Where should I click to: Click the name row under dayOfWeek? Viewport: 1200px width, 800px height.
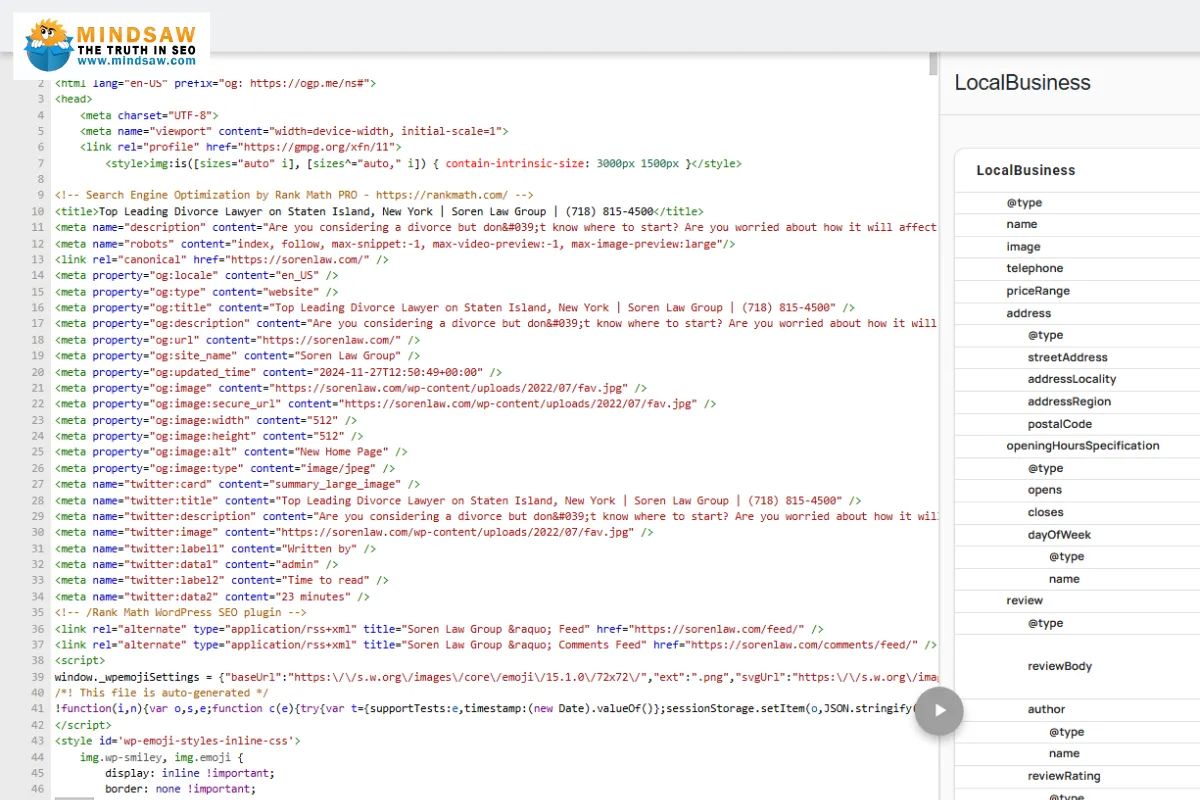(1077, 579)
